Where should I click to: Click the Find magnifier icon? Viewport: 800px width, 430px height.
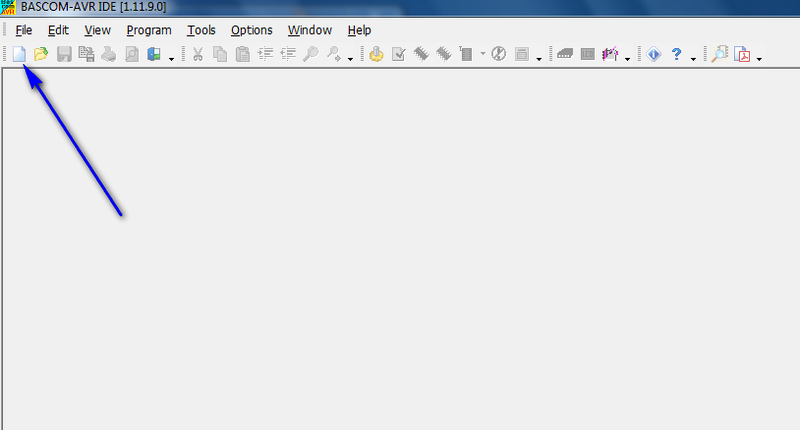coord(310,54)
